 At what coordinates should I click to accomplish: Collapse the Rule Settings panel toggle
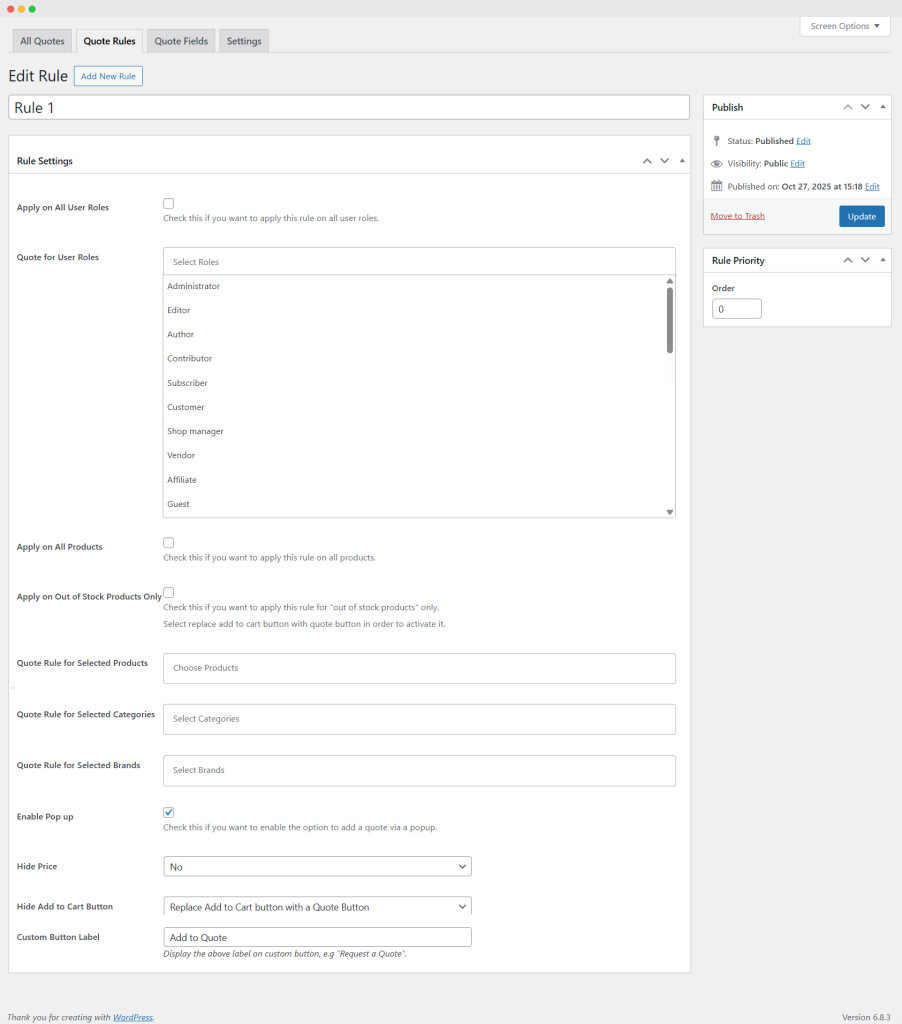point(682,161)
